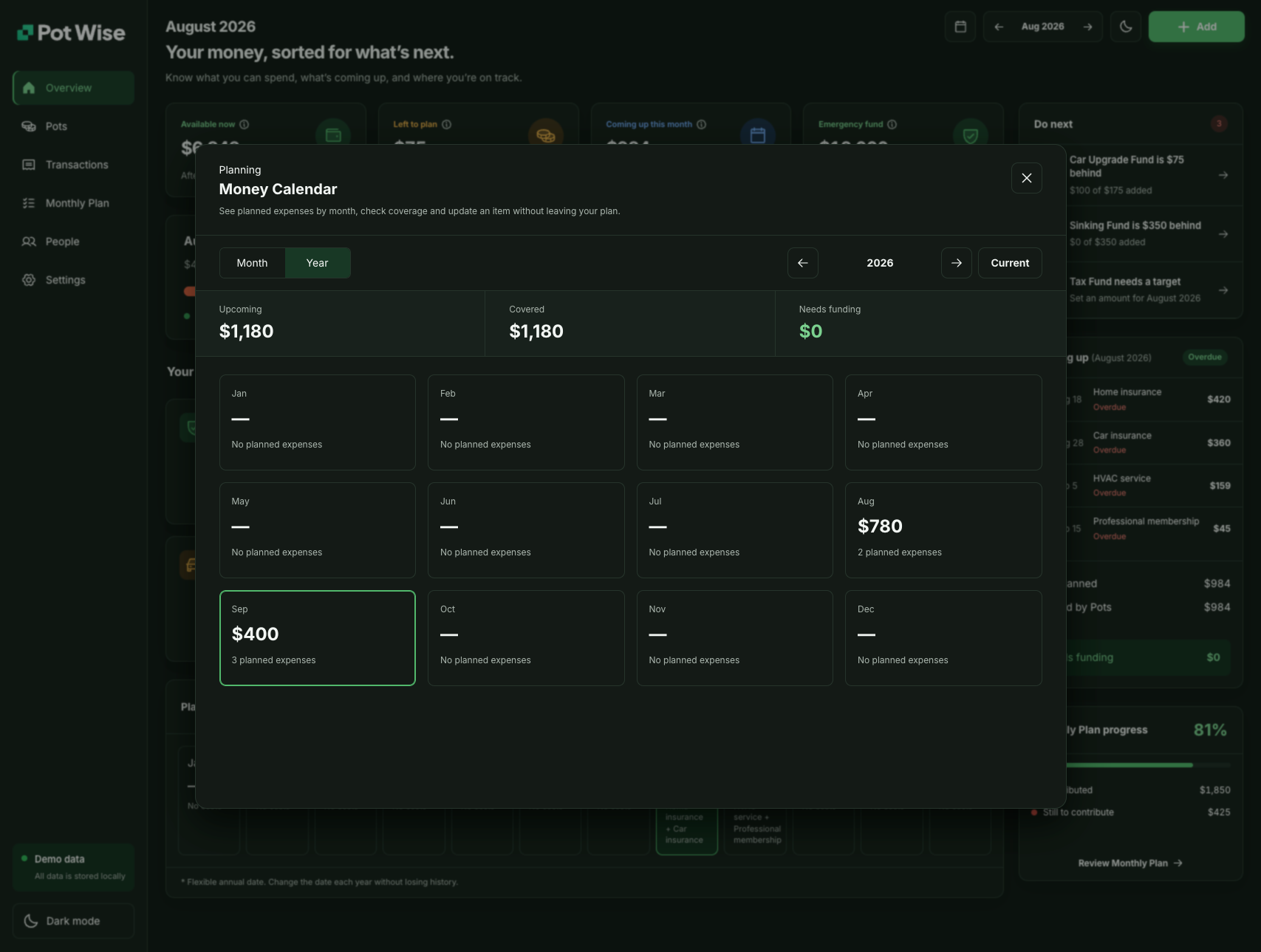Click the calendar icon in top bar
The image size is (1261, 952).
click(x=960, y=27)
